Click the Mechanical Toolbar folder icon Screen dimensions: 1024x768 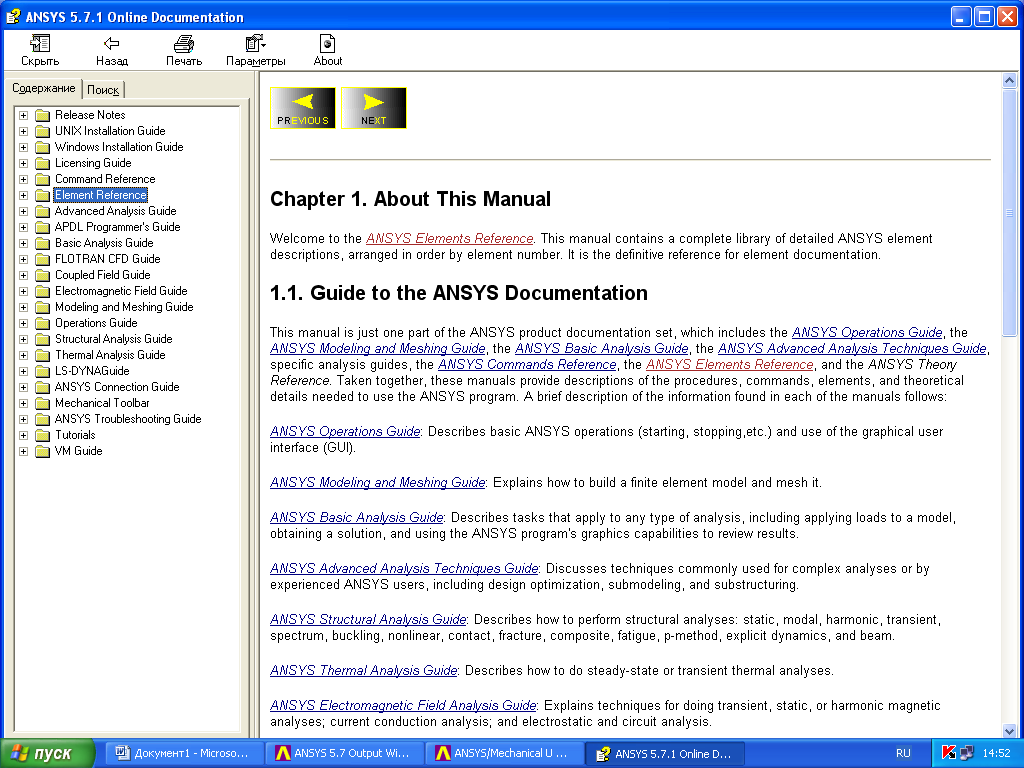pyautogui.click(x=42, y=403)
